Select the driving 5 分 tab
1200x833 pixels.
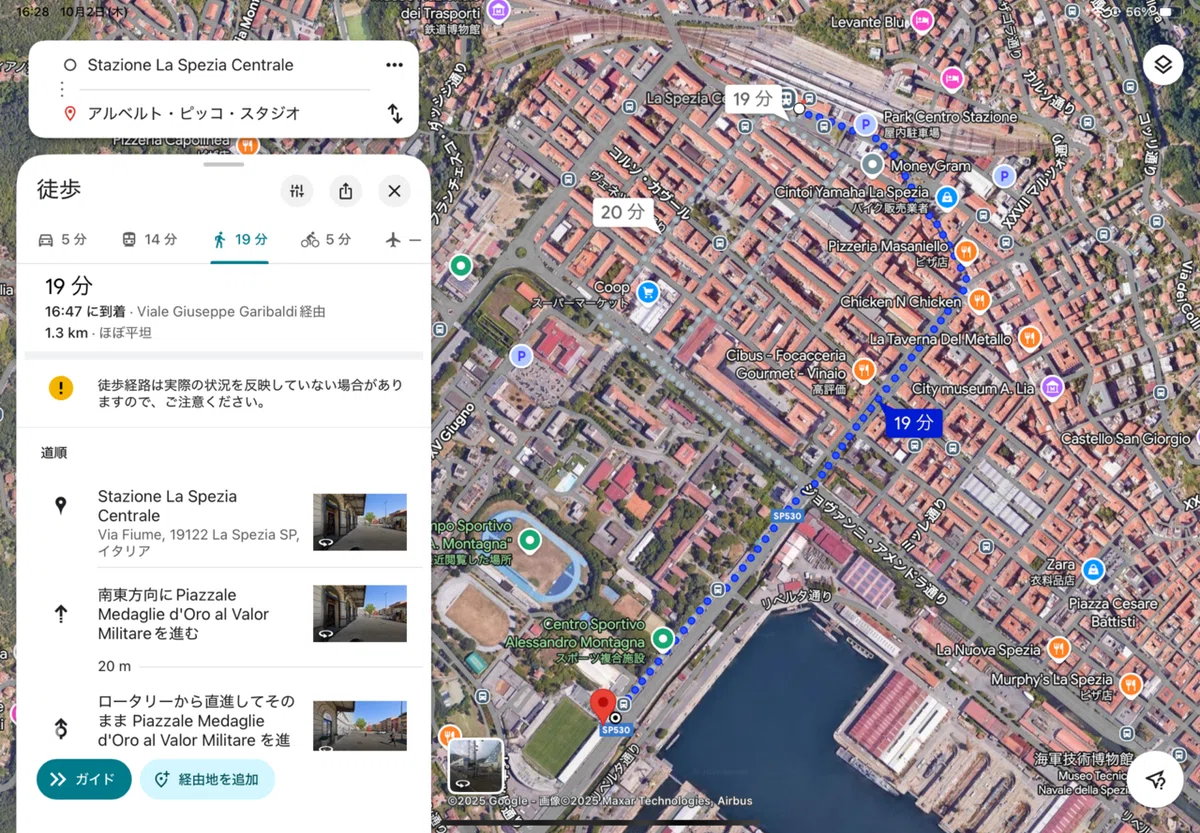62,240
